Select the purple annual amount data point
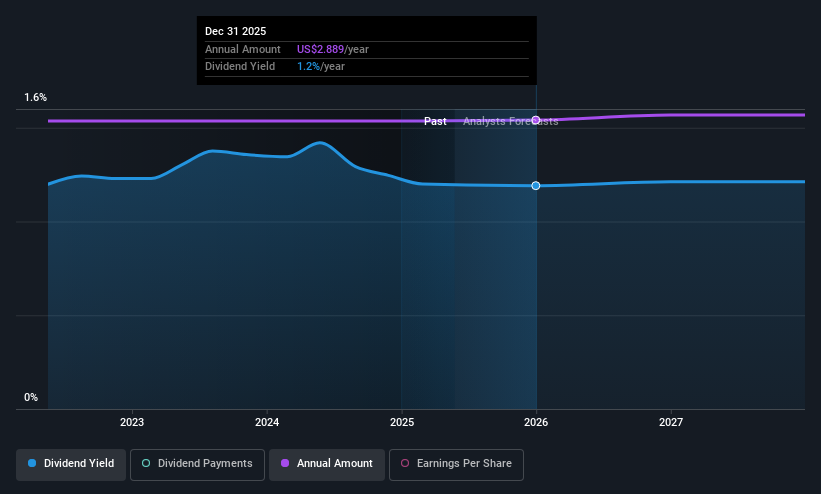Screen dimensions: 821x494 536,120
